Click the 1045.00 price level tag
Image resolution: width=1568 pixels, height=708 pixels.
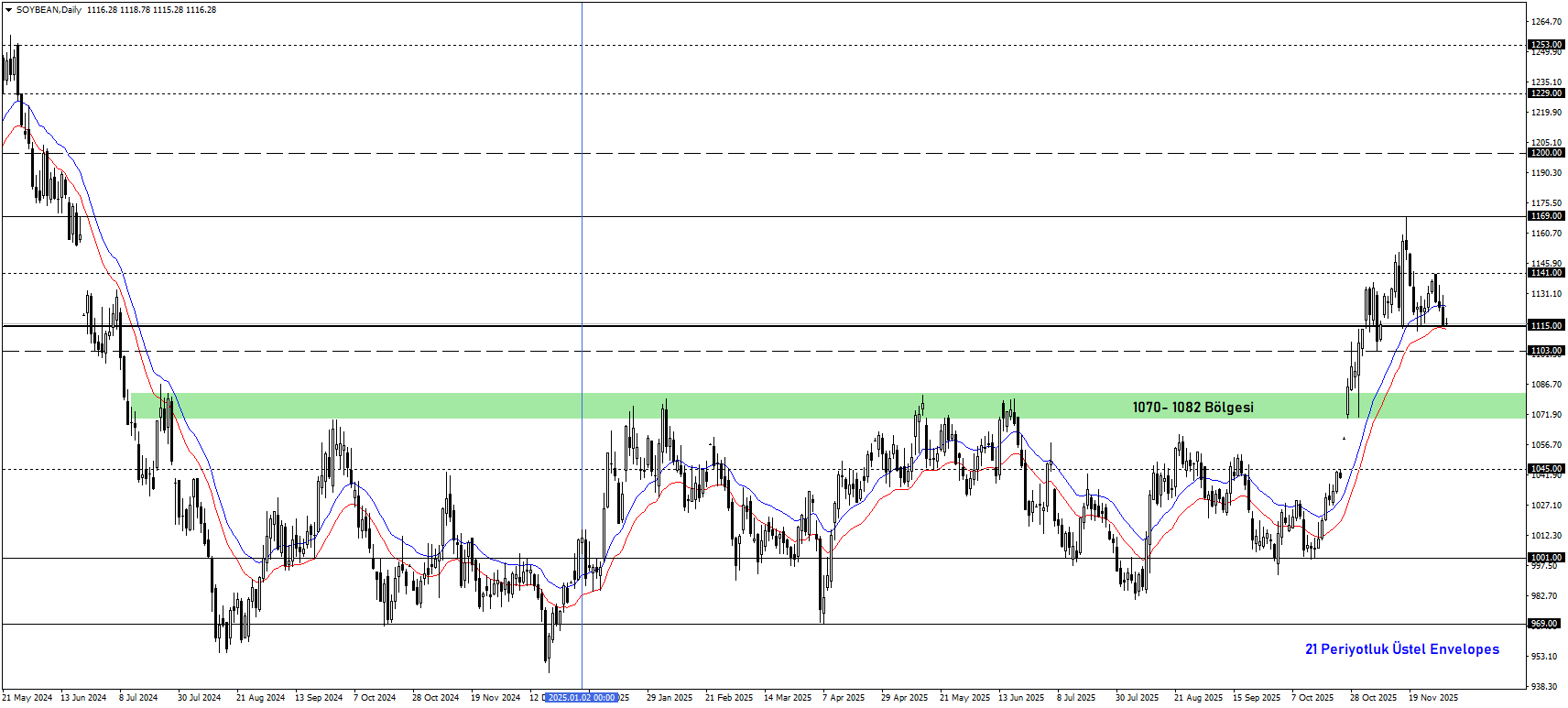1546,469
